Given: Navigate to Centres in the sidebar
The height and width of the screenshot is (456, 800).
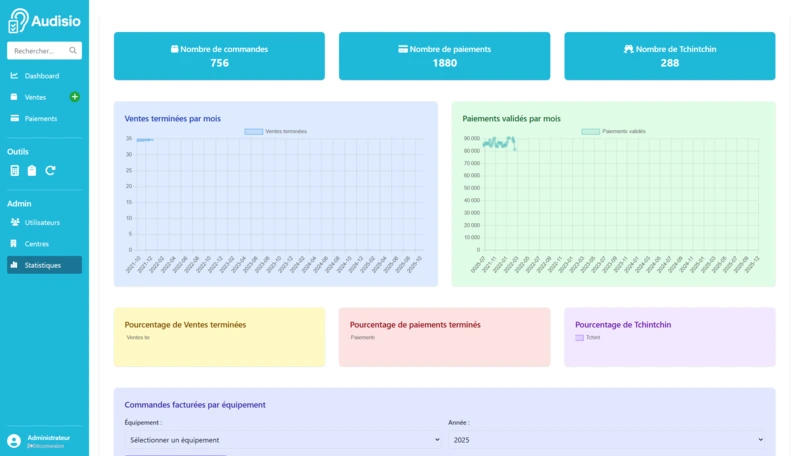Looking at the screenshot, I should pyautogui.click(x=36, y=244).
